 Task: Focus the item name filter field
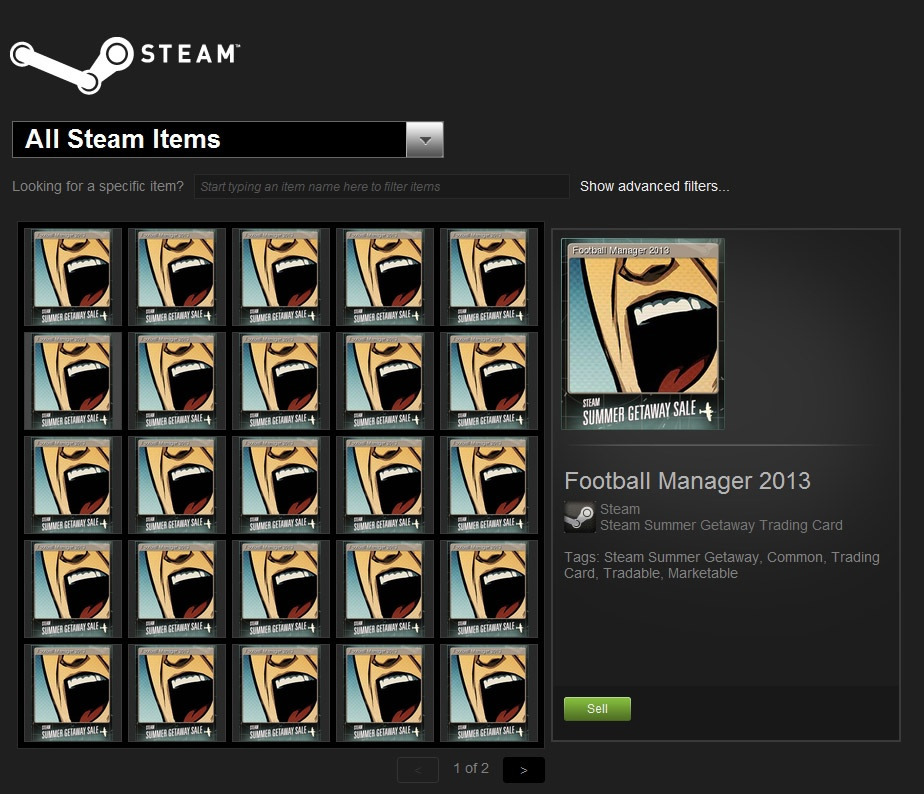coord(381,186)
